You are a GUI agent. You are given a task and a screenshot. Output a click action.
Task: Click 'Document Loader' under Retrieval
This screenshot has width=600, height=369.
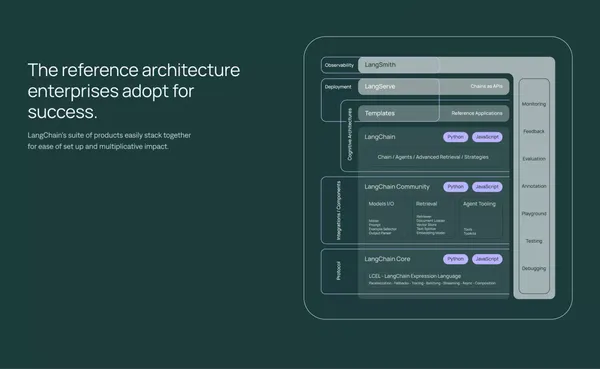coord(430,221)
